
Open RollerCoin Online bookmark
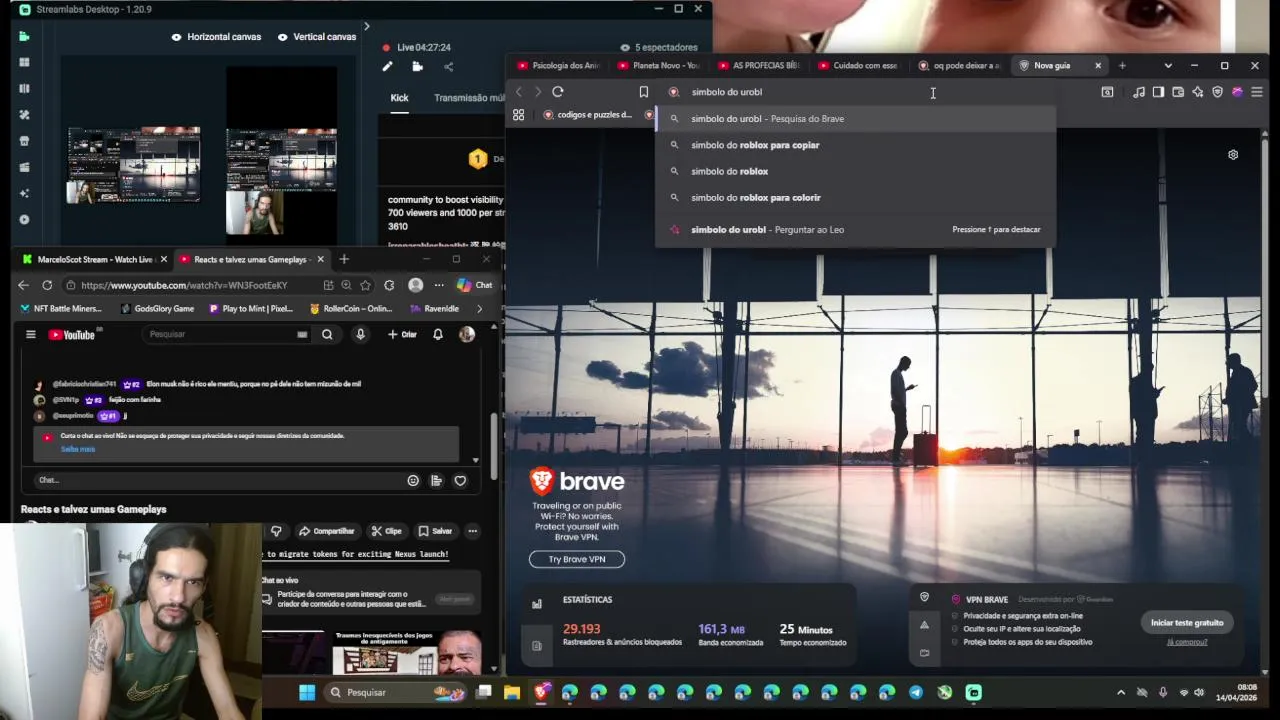tap(350, 309)
